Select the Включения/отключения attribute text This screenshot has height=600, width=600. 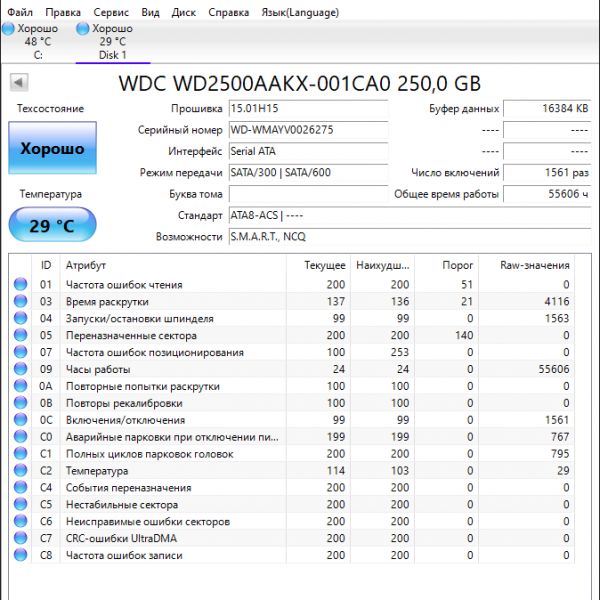[126, 420]
